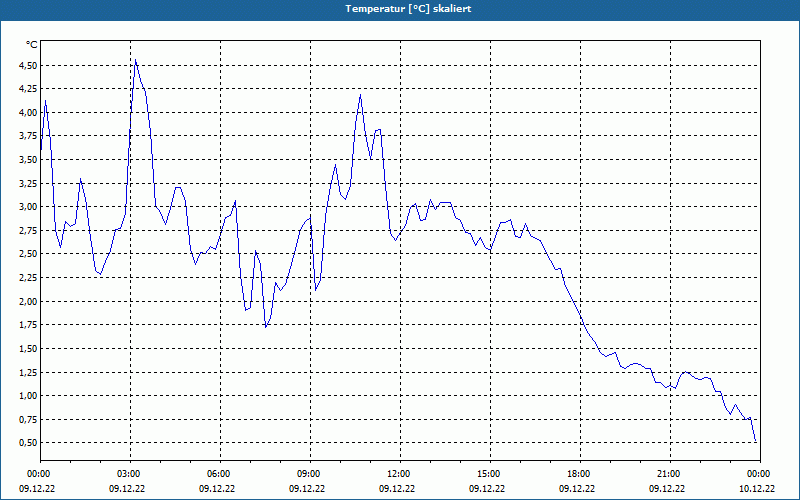Image resolution: width=800 pixels, height=500 pixels.
Task: Click the 3,50 y-axis label
Action: 29,160
